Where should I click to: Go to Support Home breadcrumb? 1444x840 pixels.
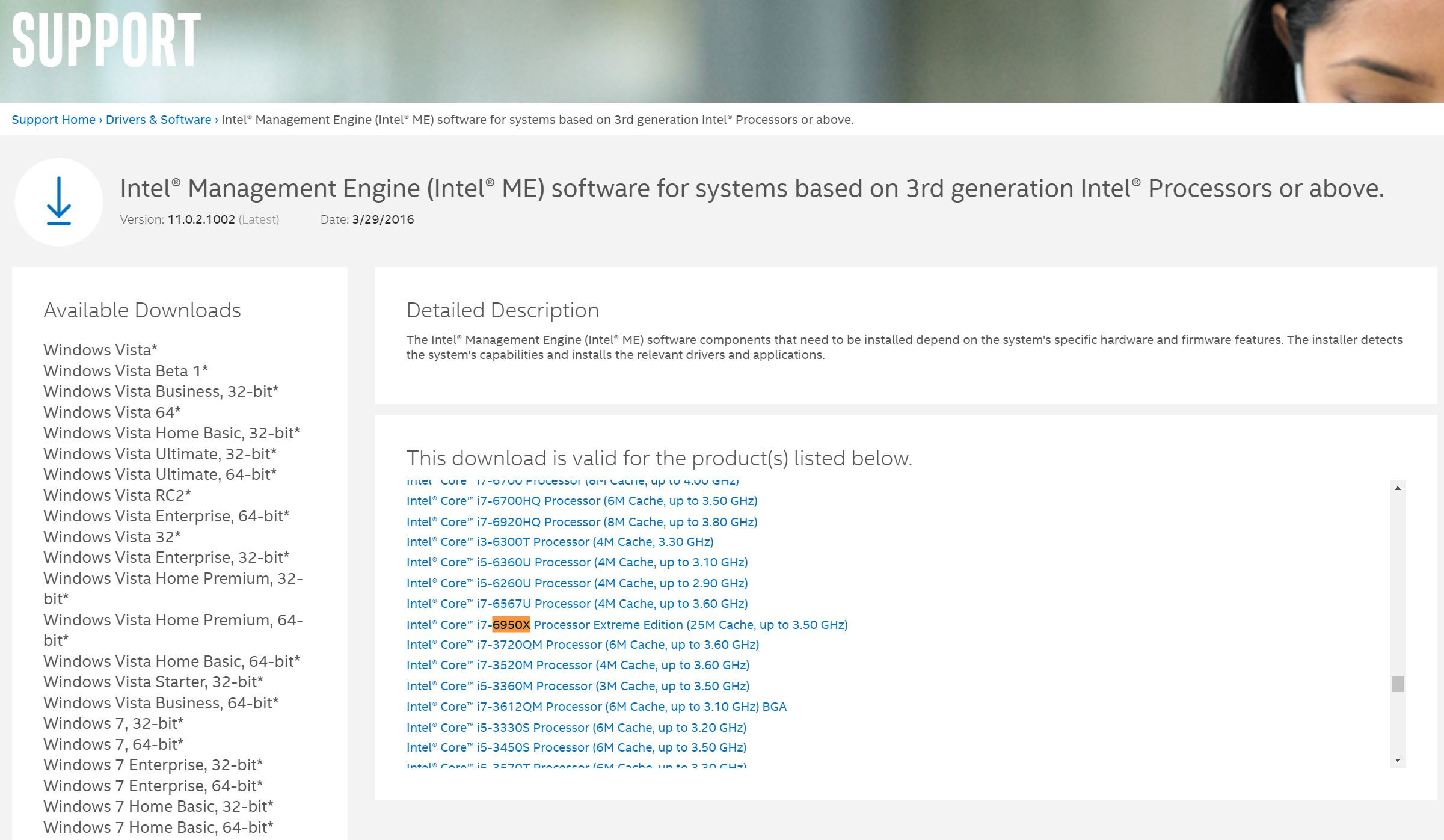54,120
